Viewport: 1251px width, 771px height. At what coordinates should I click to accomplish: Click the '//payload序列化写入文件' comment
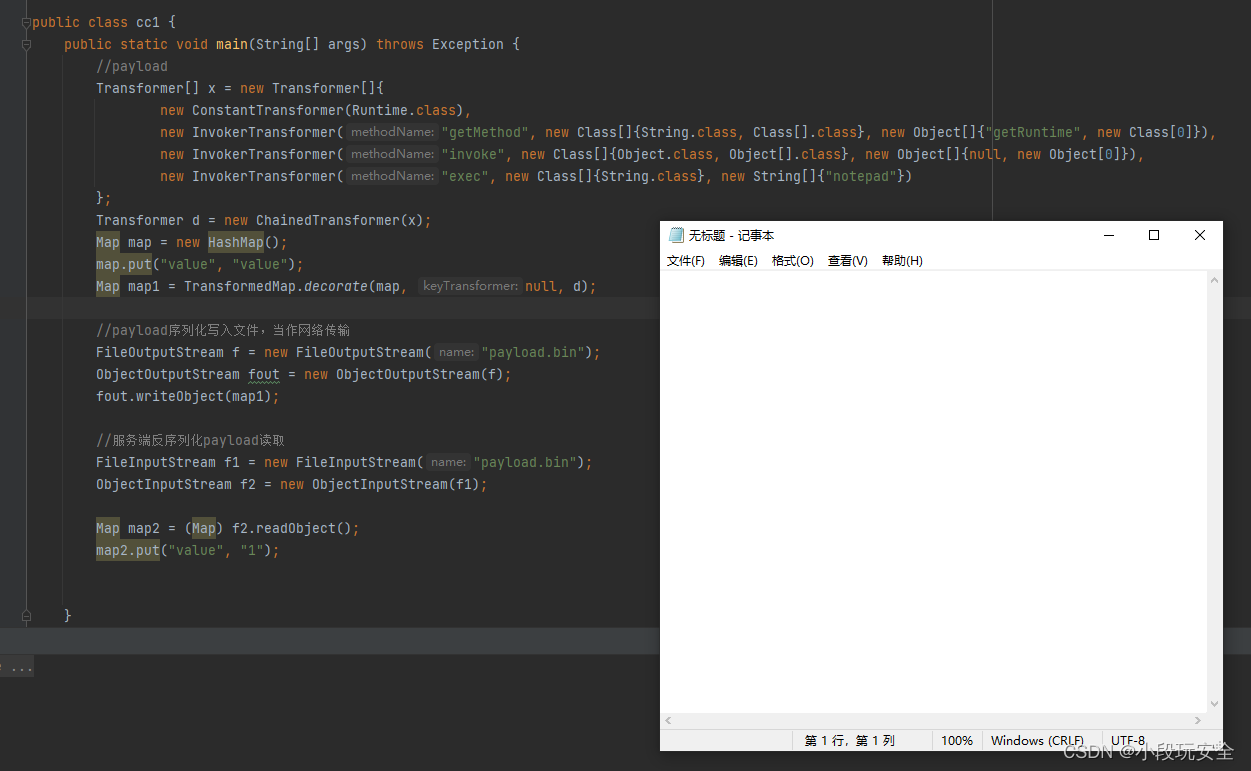[x=223, y=330]
